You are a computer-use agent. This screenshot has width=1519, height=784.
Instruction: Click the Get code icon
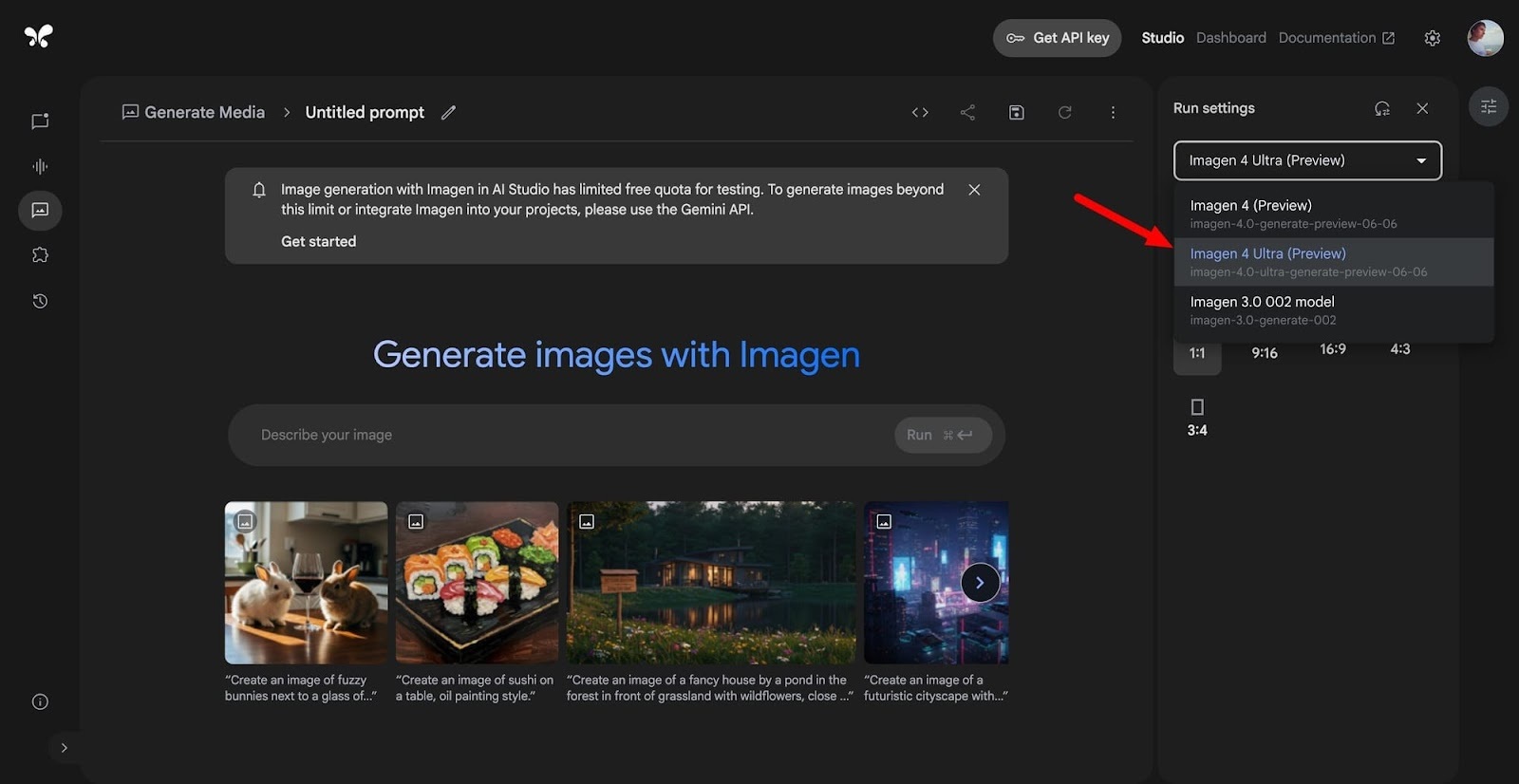tap(919, 112)
